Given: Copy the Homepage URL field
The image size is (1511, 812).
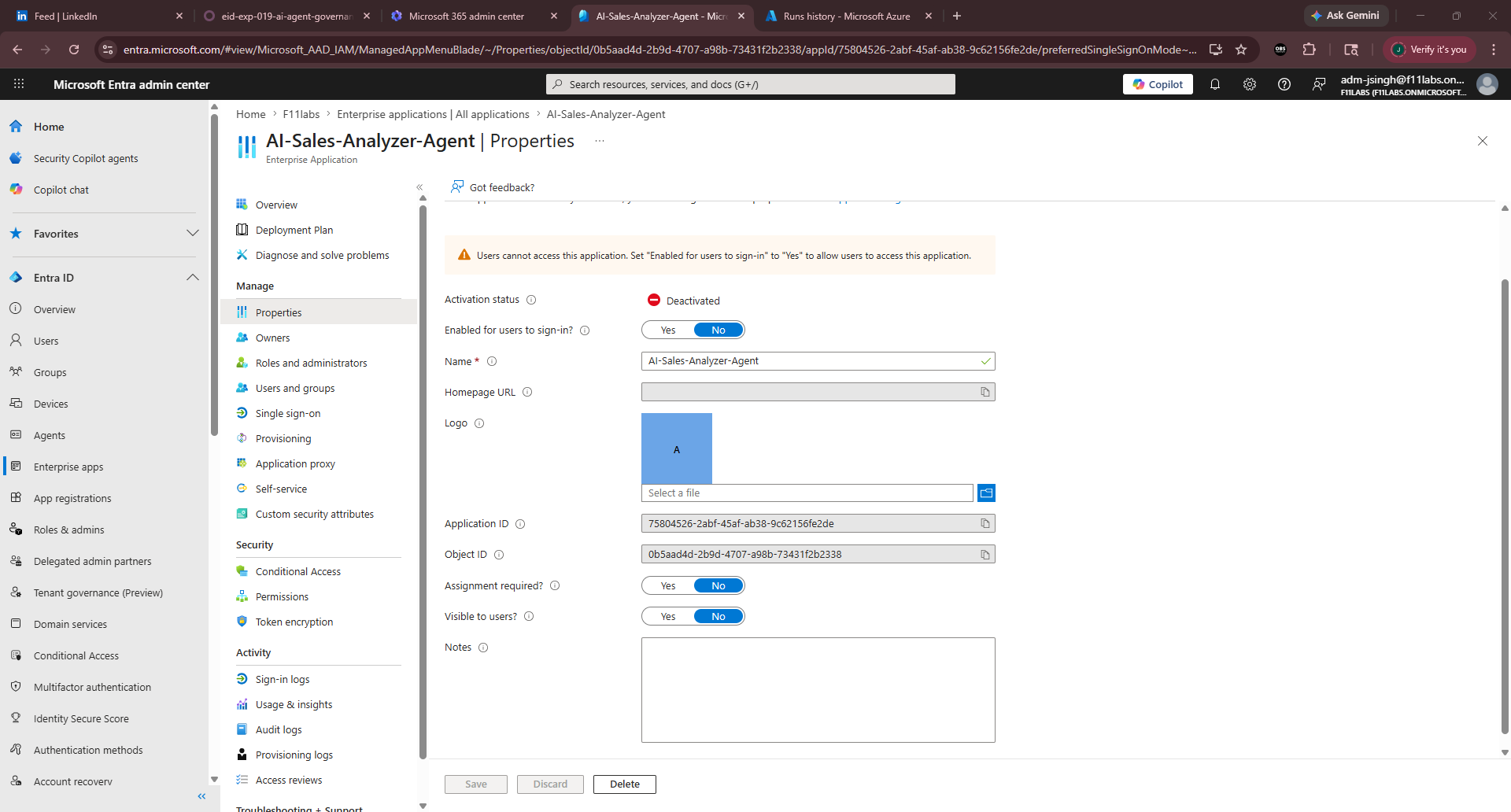Looking at the screenshot, I should point(985,392).
